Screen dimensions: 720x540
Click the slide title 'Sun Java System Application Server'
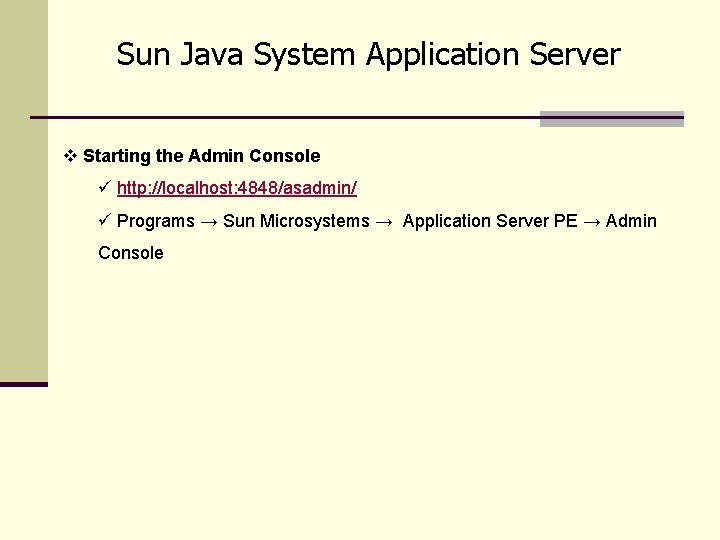tap(368, 55)
